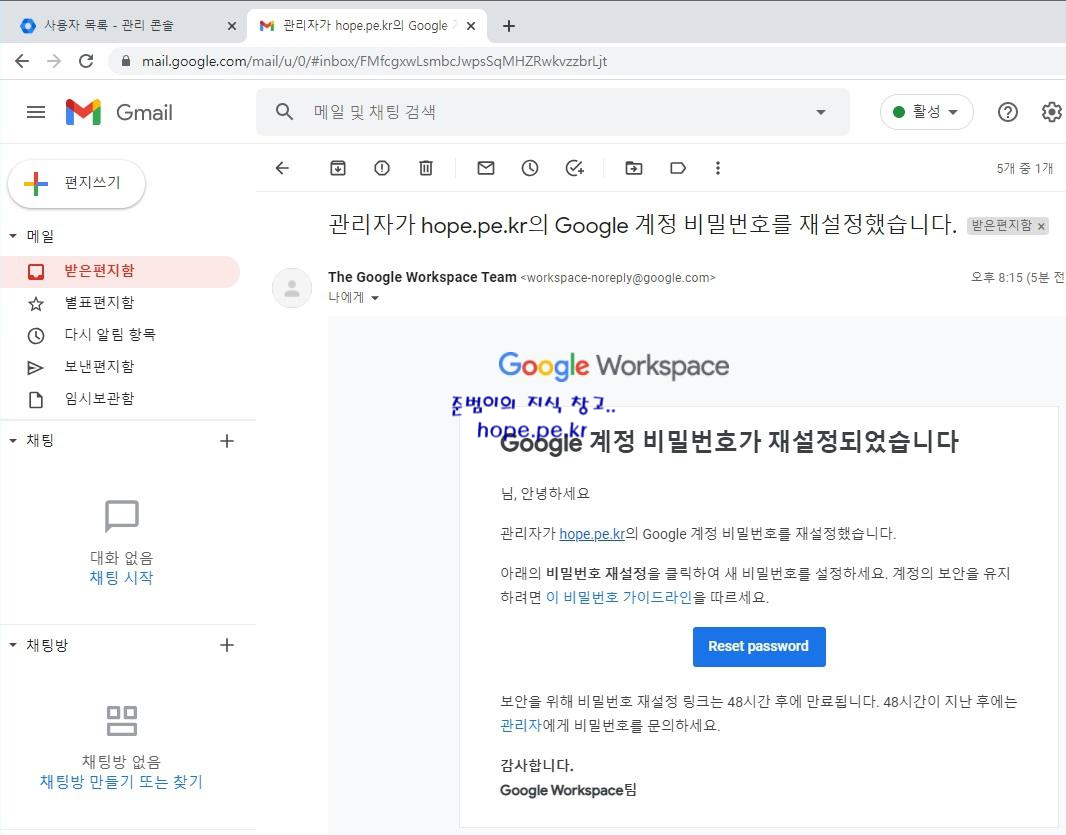The width and height of the screenshot is (1066, 835).
Task: Snooze the email with the clock icon
Action: pyautogui.click(x=530, y=168)
